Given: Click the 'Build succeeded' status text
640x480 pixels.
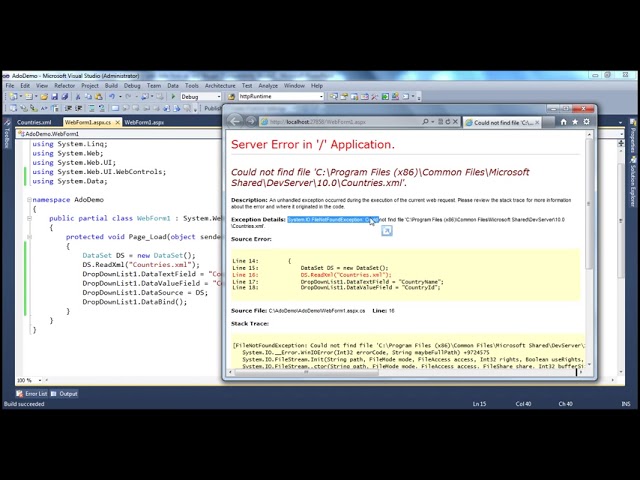Looking at the screenshot, I should click(x=24, y=404).
